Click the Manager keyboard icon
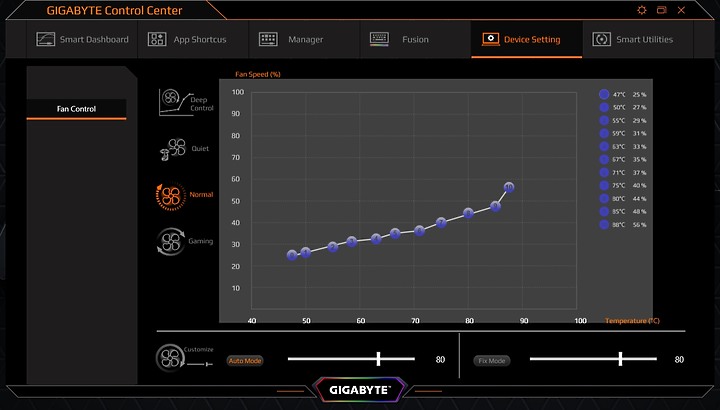This screenshot has height=410, width=720. [268, 39]
